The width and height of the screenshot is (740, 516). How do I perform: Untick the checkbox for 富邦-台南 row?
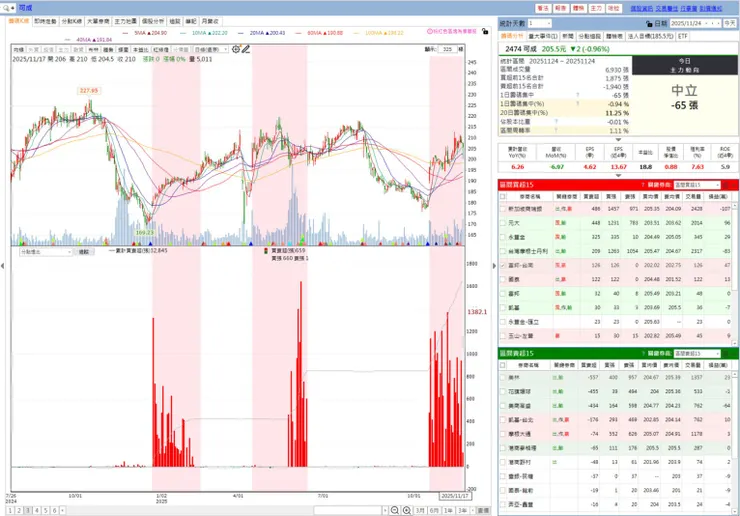503,265
